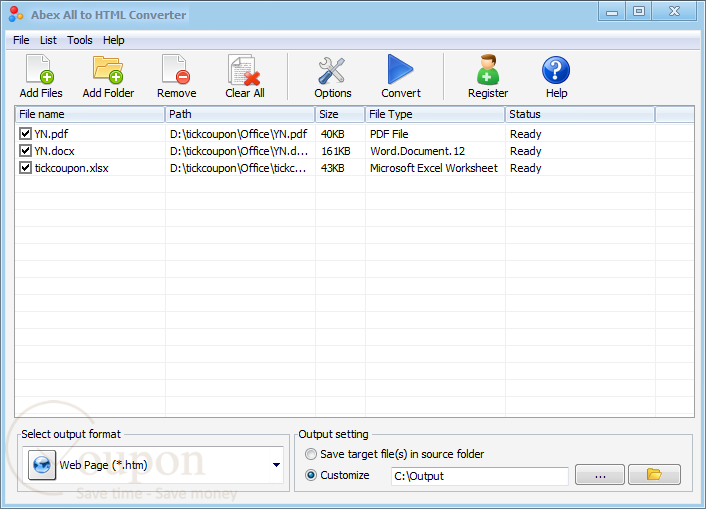Click the D:\tickcoupon\Office\YN.pdf path cell
This screenshot has width=706, height=509.
coord(239,134)
